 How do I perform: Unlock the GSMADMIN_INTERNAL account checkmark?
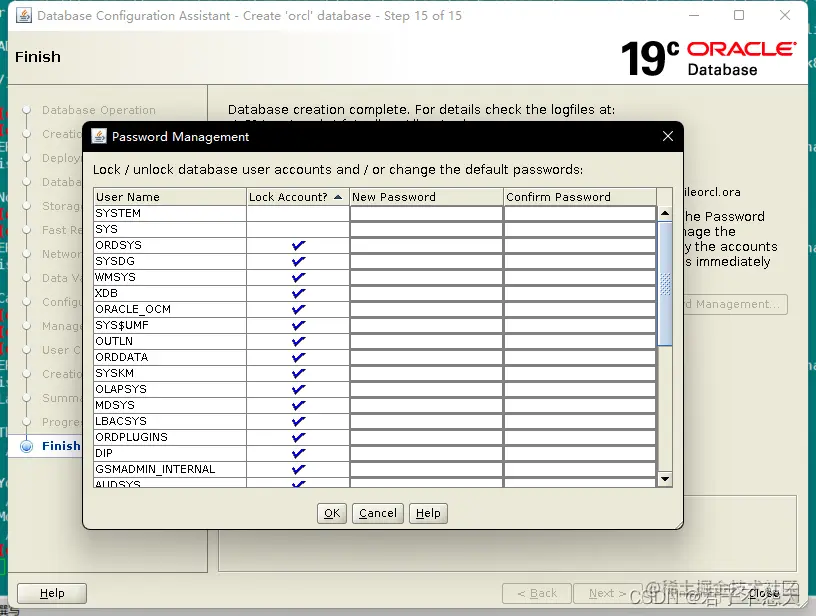pos(298,469)
